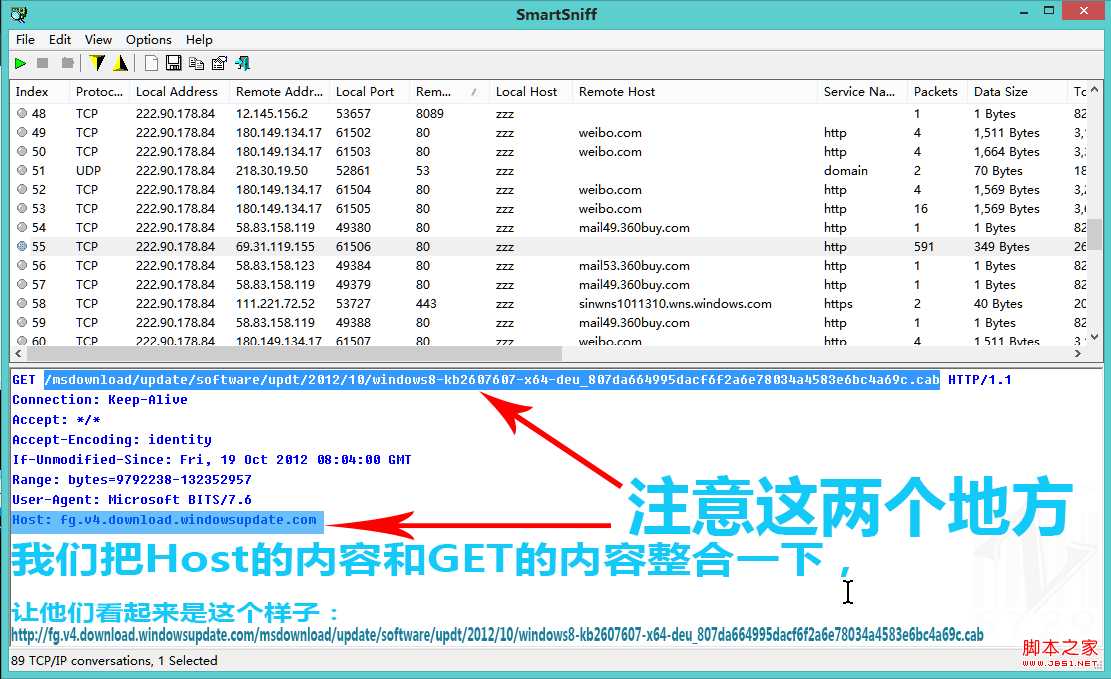
Task: Sort by Remote Host column header
Action: point(694,91)
